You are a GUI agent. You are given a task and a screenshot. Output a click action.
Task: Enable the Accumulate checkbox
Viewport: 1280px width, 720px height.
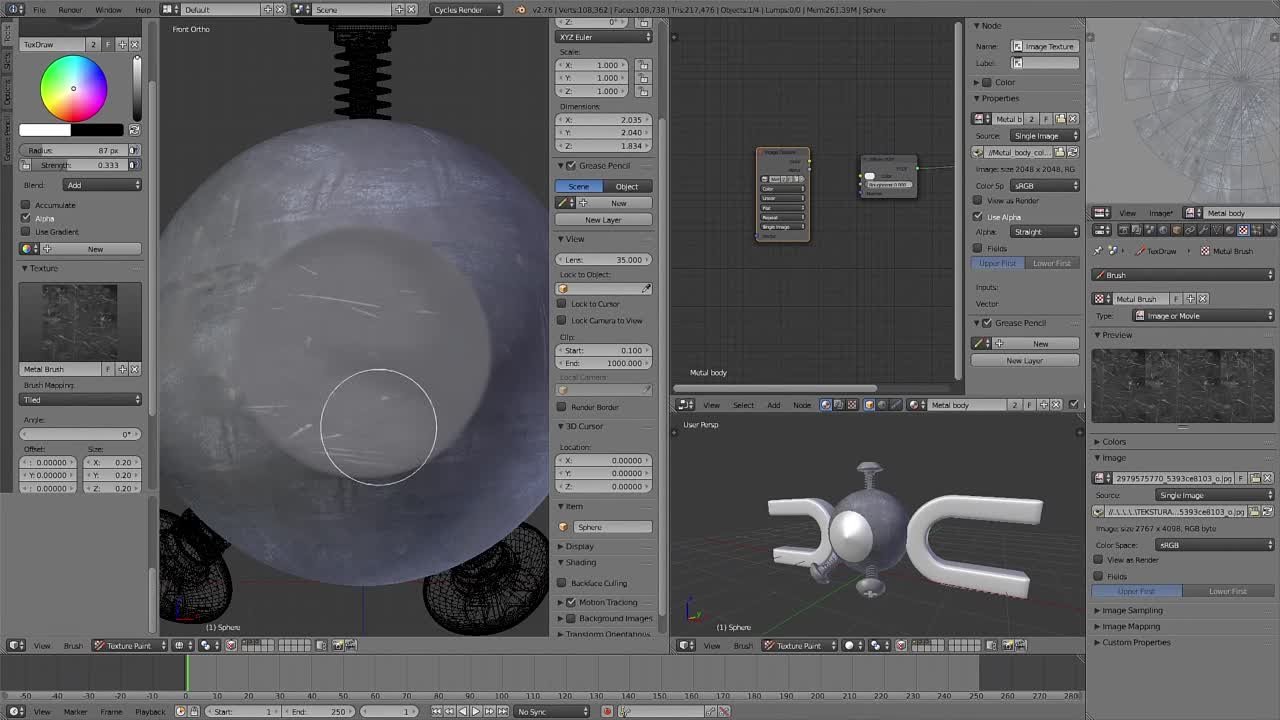(26, 205)
